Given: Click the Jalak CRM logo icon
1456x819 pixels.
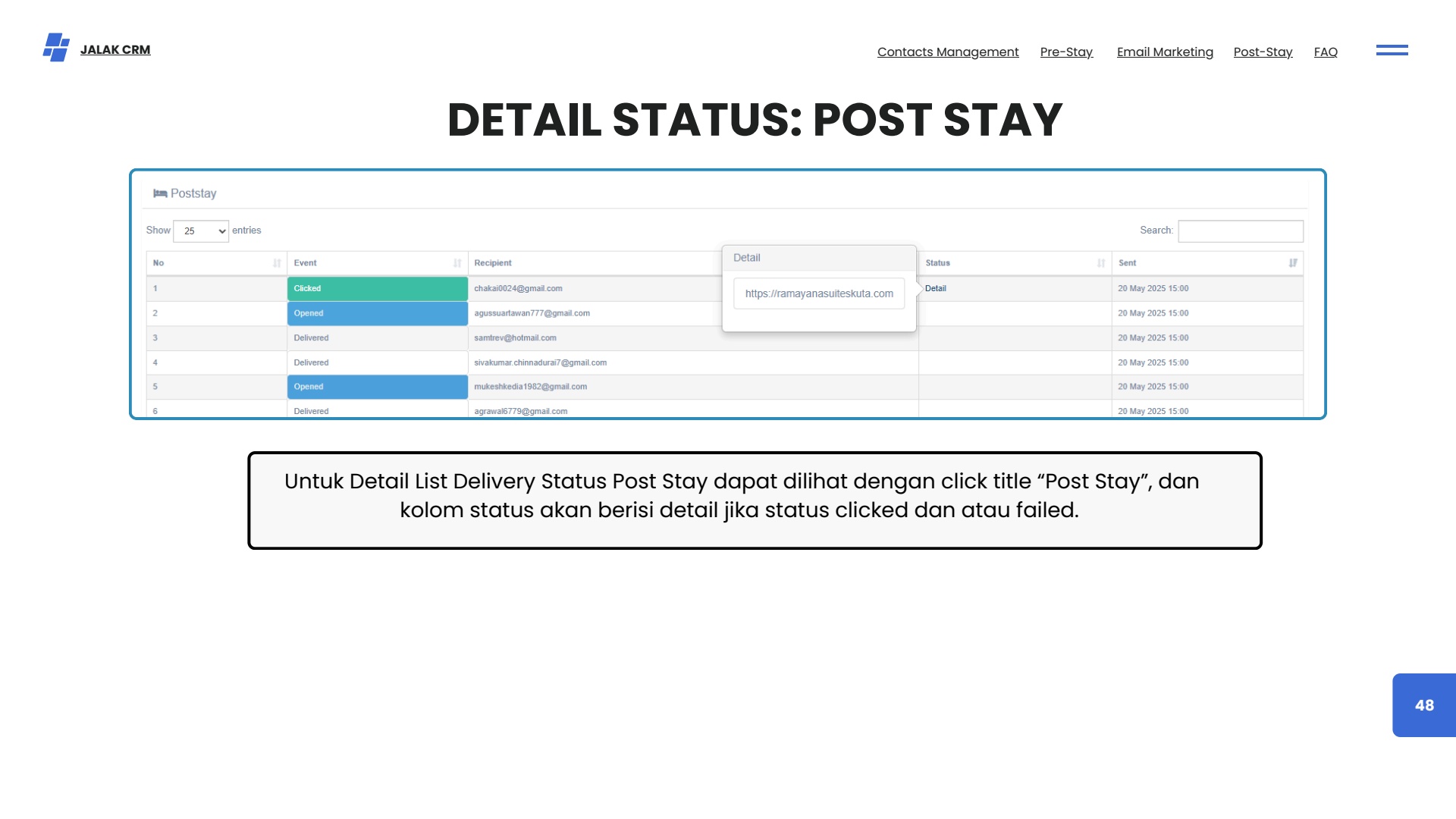Looking at the screenshot, I should point(56,48).
